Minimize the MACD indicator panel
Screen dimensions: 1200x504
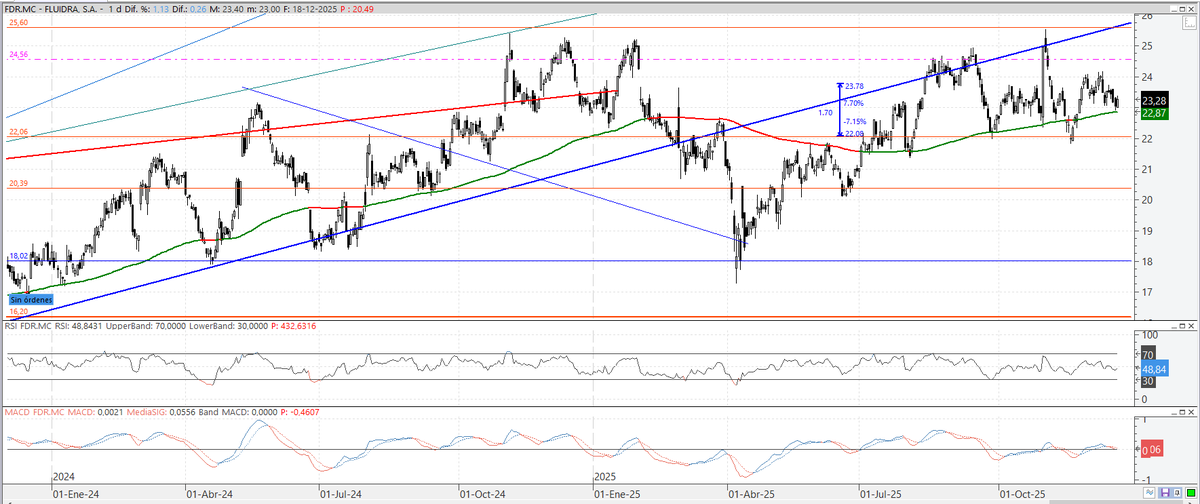point(1174,412)
